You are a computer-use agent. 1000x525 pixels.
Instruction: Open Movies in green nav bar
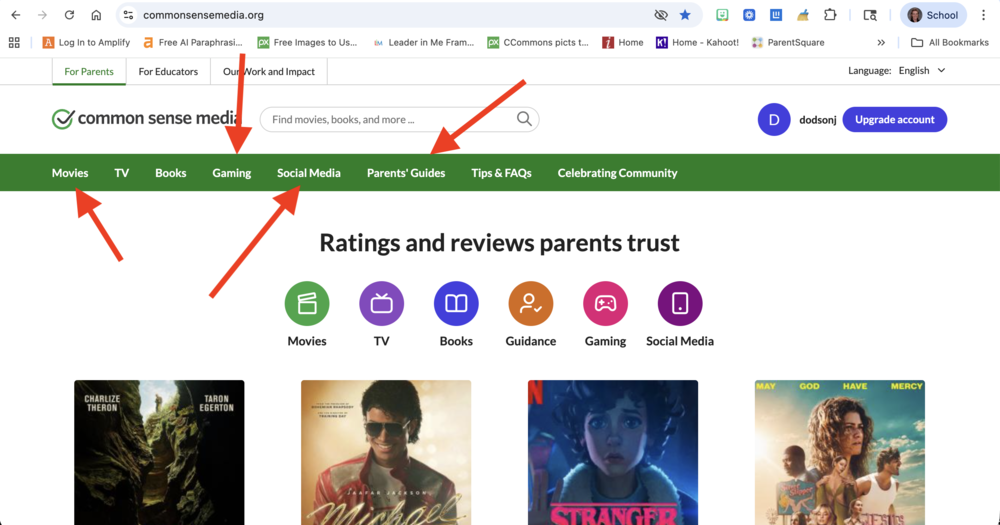coord(70,173)
